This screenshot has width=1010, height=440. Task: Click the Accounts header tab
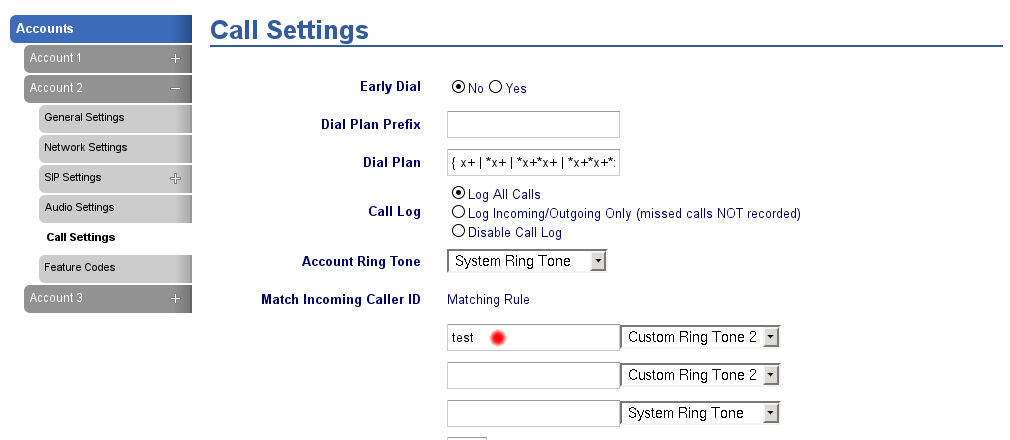[x=100, y=28]
